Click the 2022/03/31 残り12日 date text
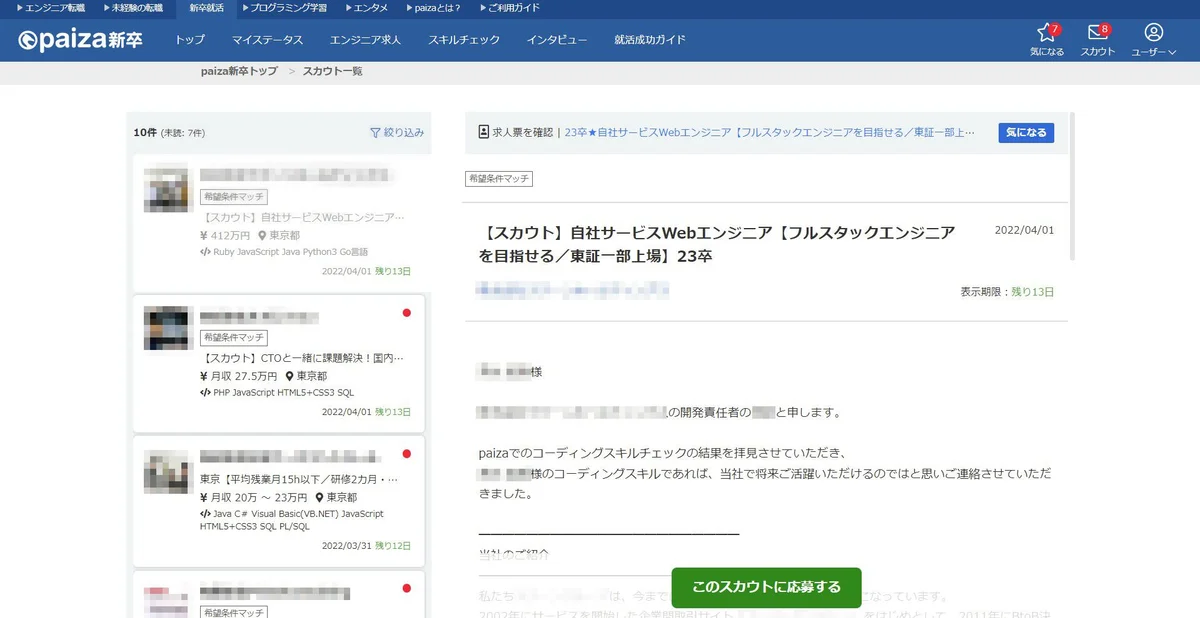1200x618 pixels. pos(366,546)
